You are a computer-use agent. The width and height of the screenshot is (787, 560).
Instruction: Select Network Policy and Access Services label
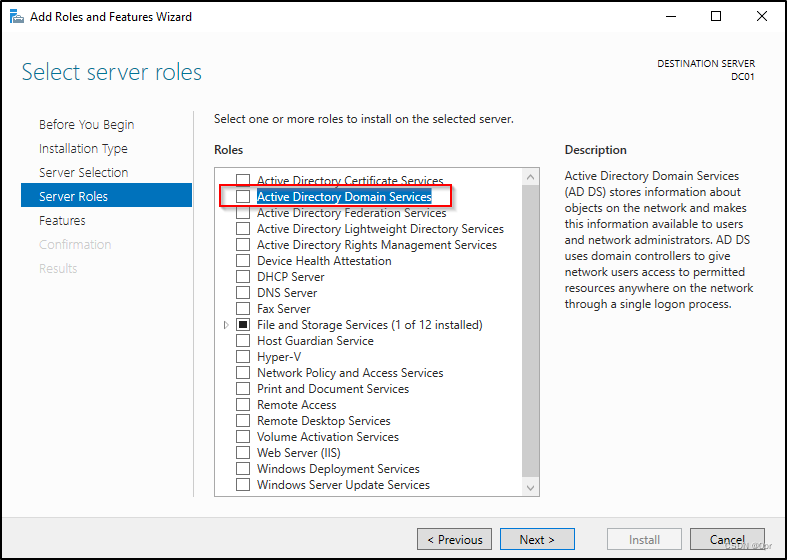tap(350, 373)
